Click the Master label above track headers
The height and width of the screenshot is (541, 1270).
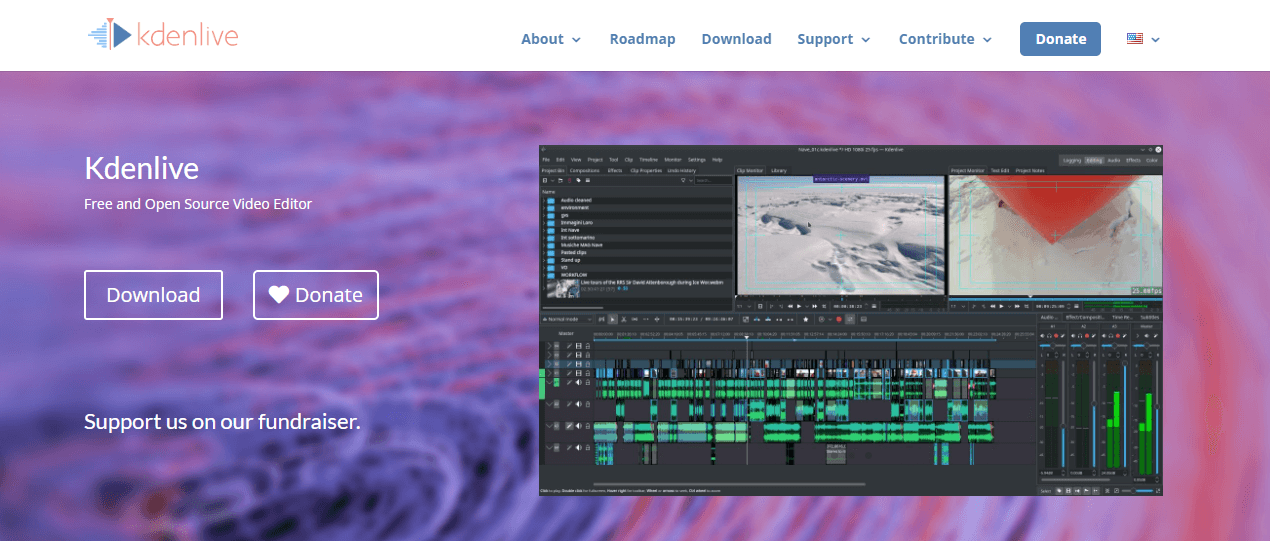[x=566, y=333]
